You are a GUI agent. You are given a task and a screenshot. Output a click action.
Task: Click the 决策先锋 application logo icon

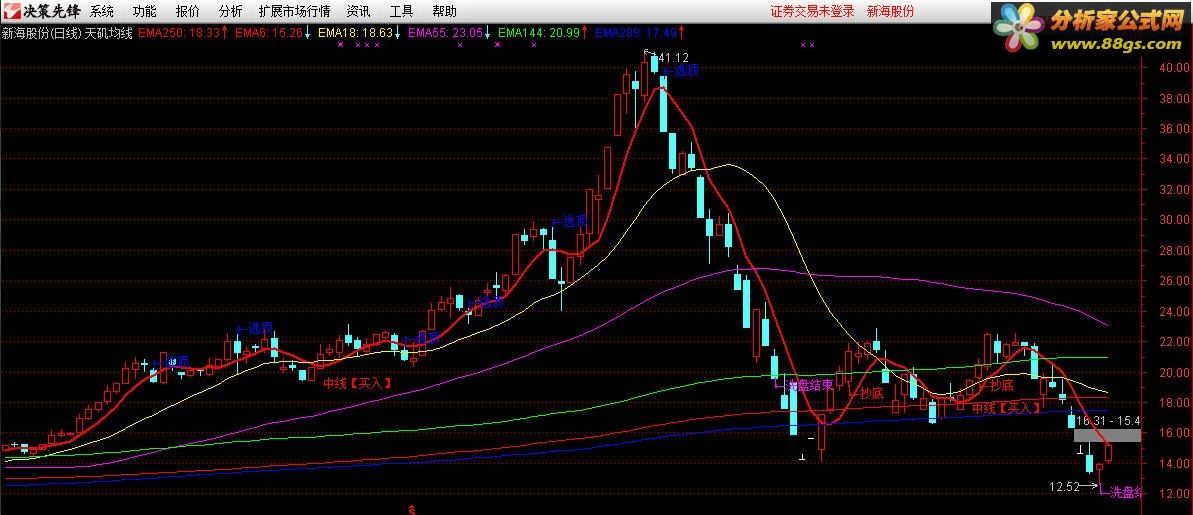[12, 11]
